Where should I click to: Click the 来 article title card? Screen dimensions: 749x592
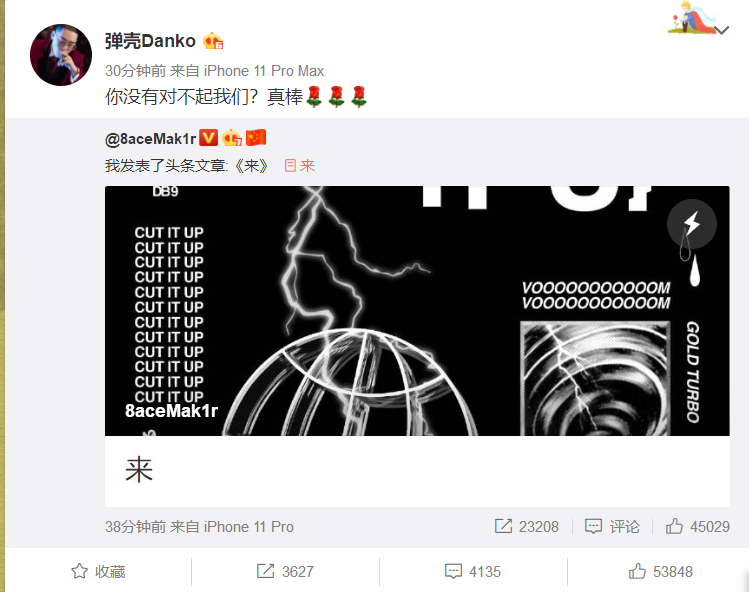click(x=417, y=471)
